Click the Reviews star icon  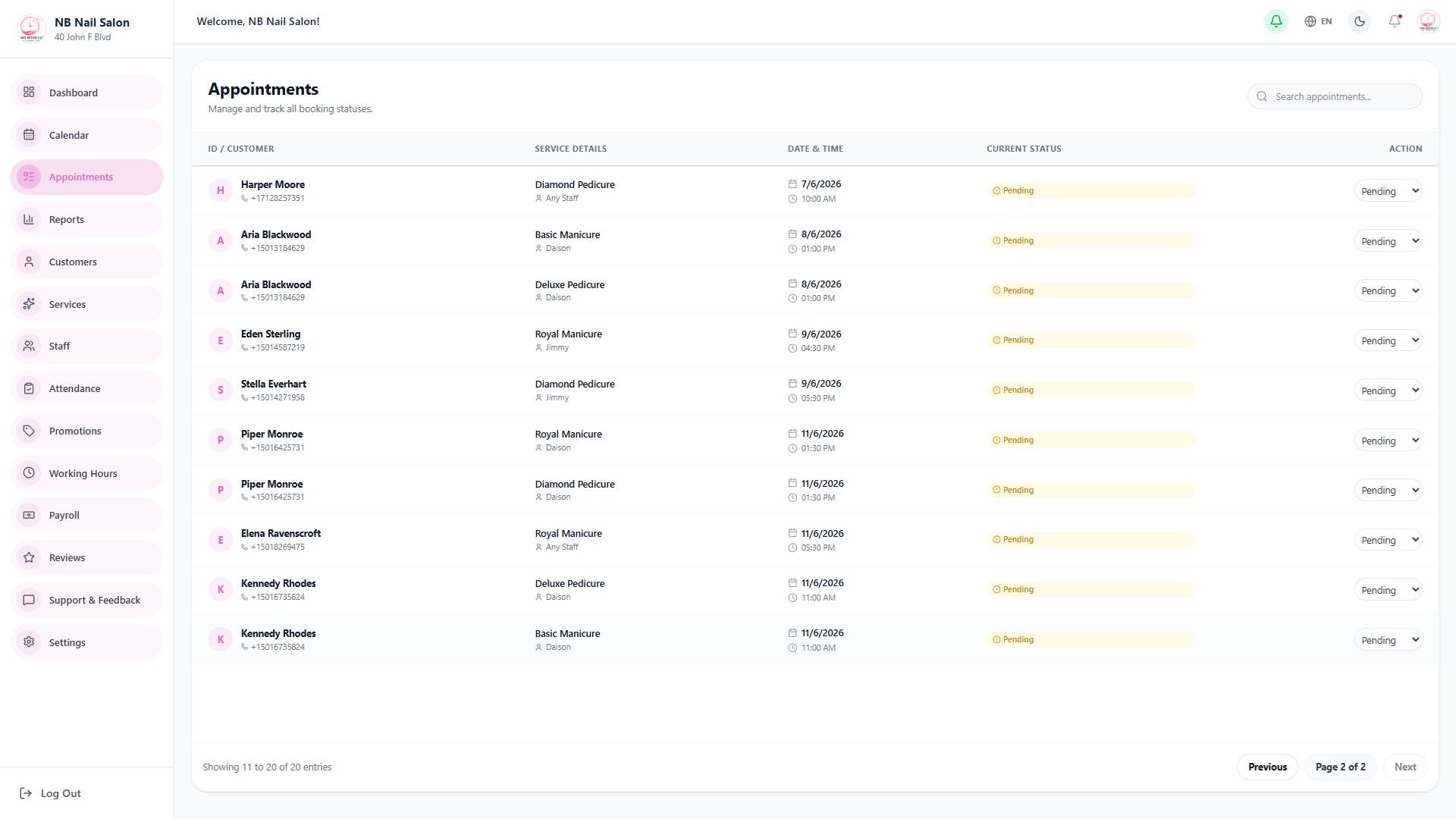point(29,557)
